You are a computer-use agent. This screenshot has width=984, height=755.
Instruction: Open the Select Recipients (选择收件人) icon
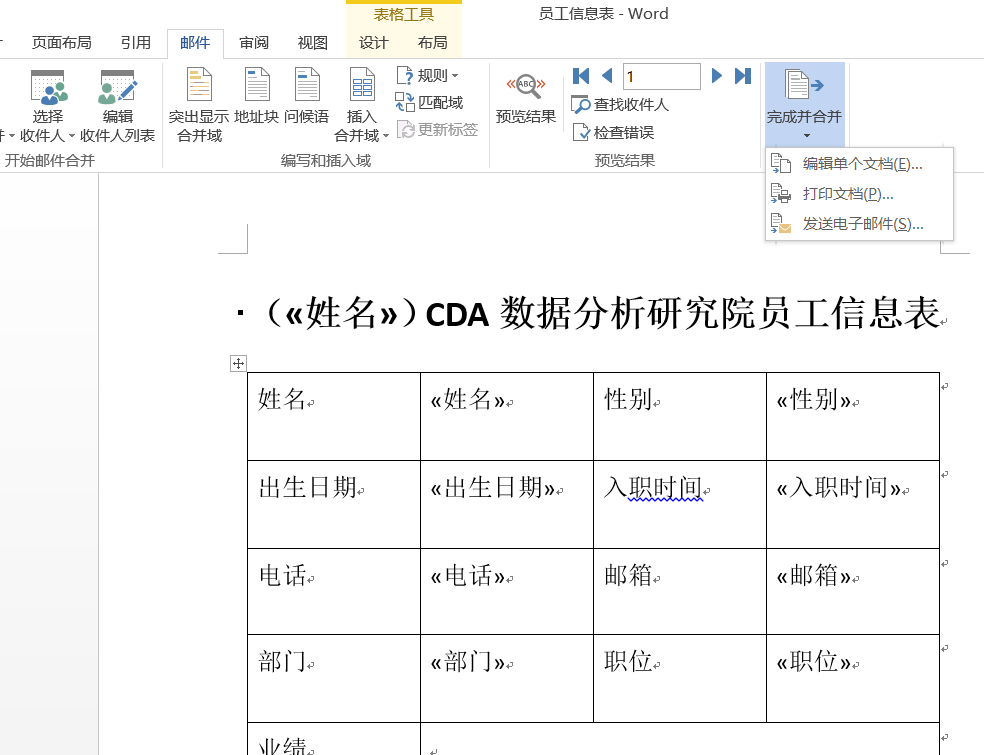pyautogui.click(x=48, y=87)
